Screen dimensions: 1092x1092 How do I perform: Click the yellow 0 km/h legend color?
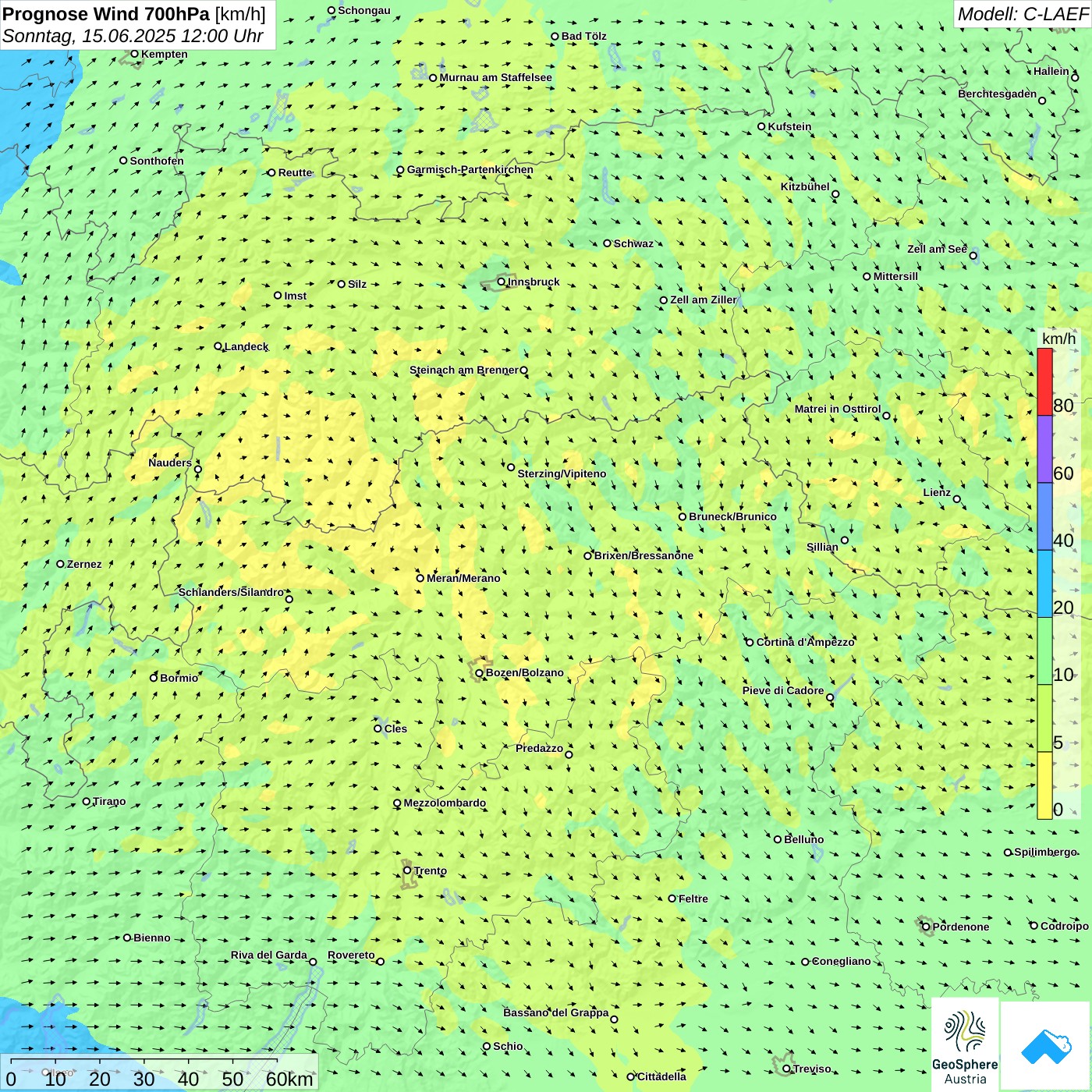1044,785
